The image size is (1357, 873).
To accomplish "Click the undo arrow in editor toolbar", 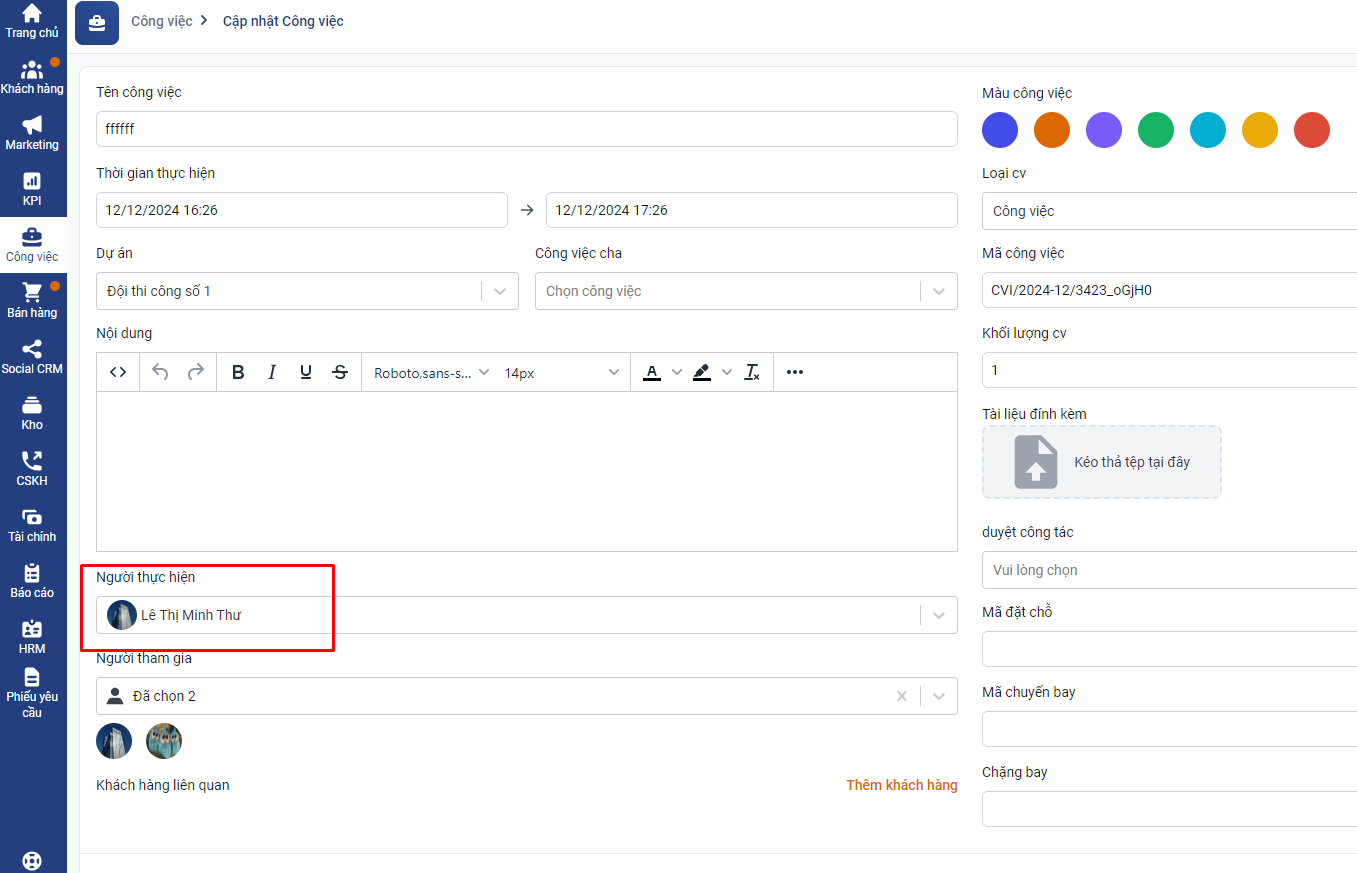I will click(x=160, y=372).
